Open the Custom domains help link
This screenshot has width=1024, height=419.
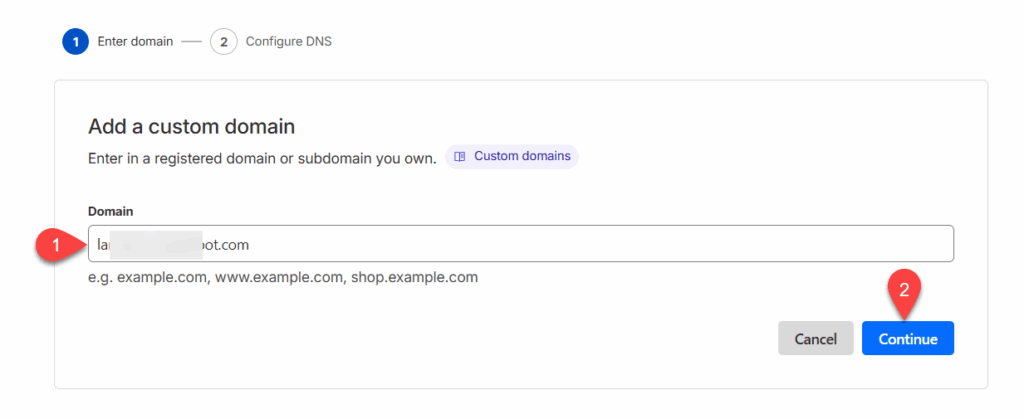[x=522, y=157]
